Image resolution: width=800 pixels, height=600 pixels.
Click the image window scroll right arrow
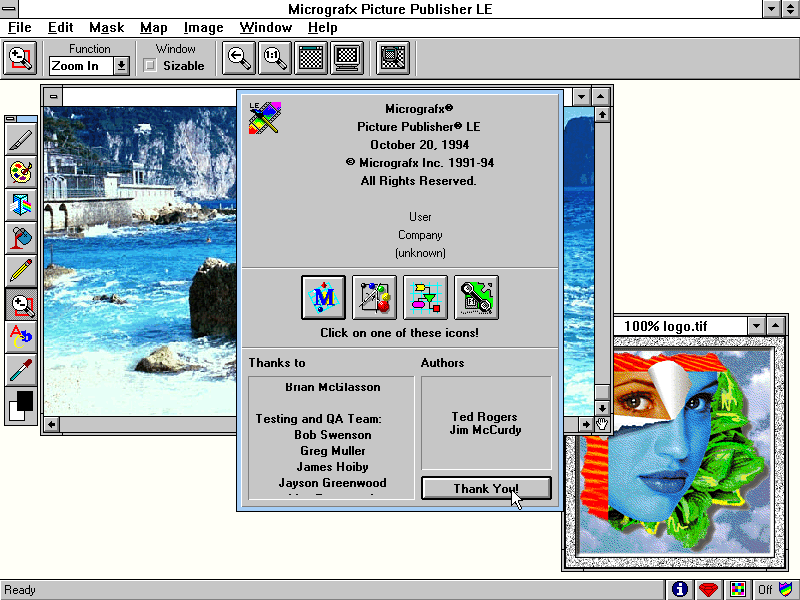pyautogui.click(x=586, y=424)
